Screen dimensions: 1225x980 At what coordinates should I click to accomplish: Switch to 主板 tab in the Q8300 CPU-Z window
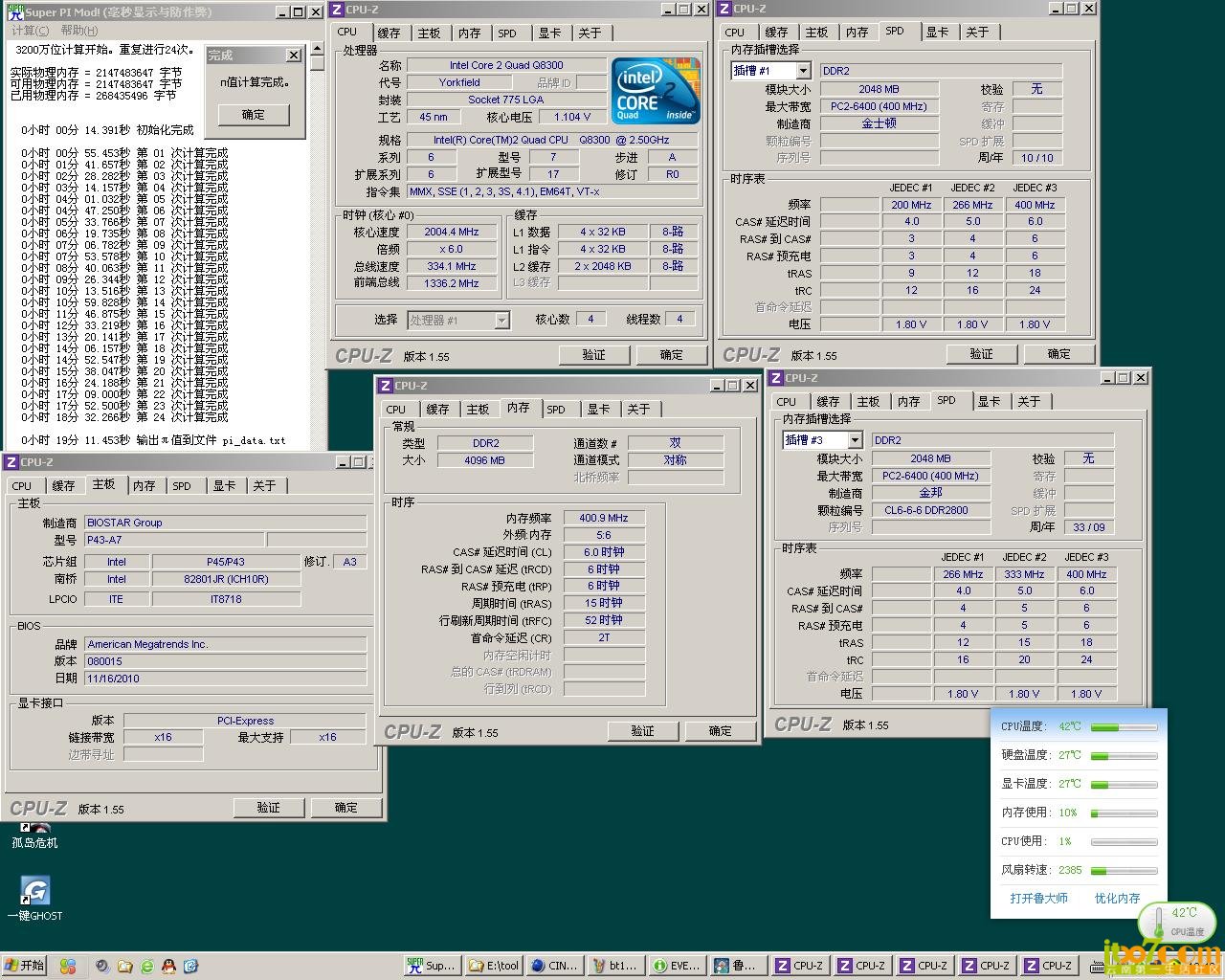[x=429, y=33]
